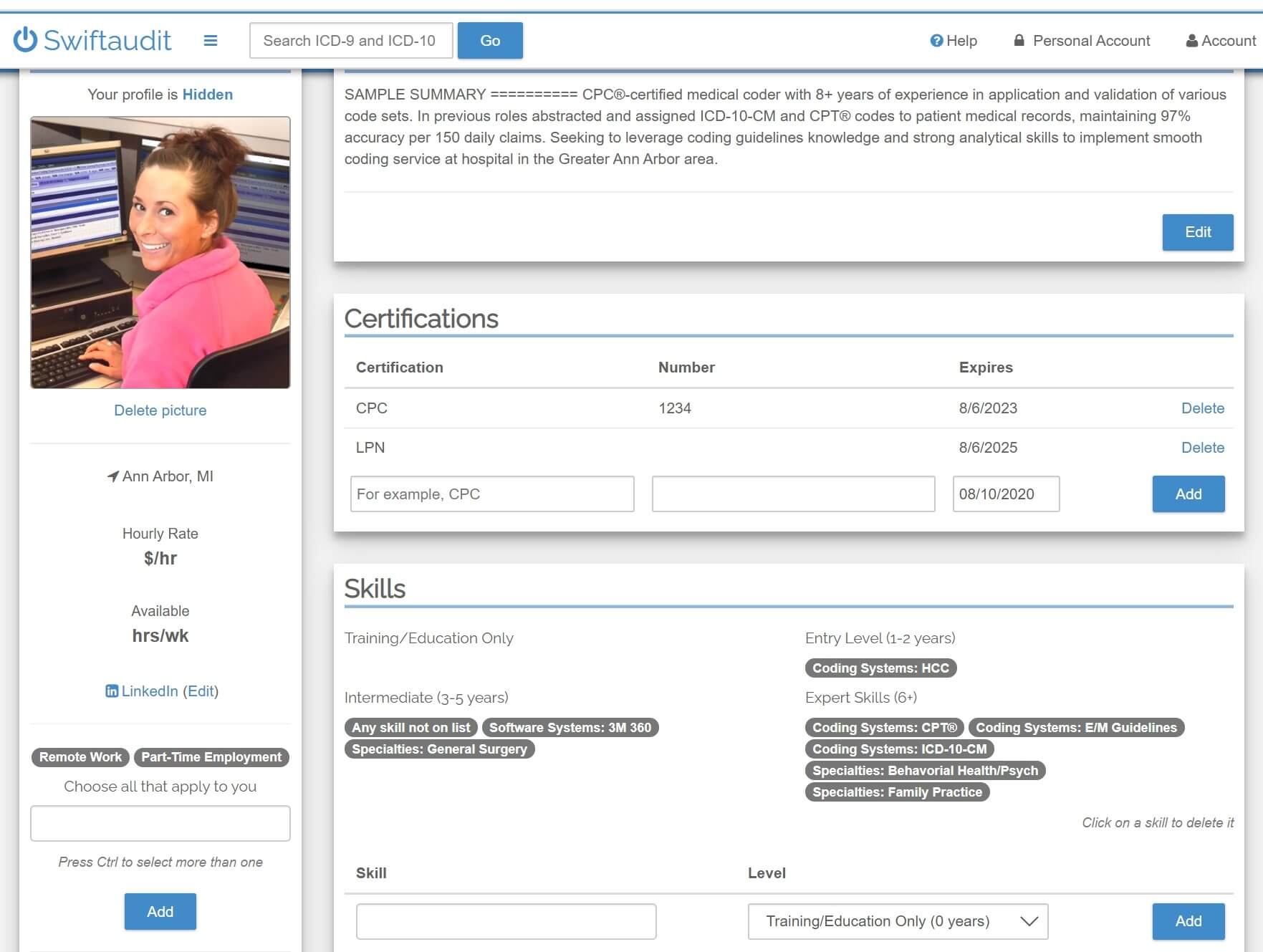Image resolution: width=1263 pixels, height=952 pixels.
Task: Click Add in the Certifications section
Action: click(x=1188, y=494)
